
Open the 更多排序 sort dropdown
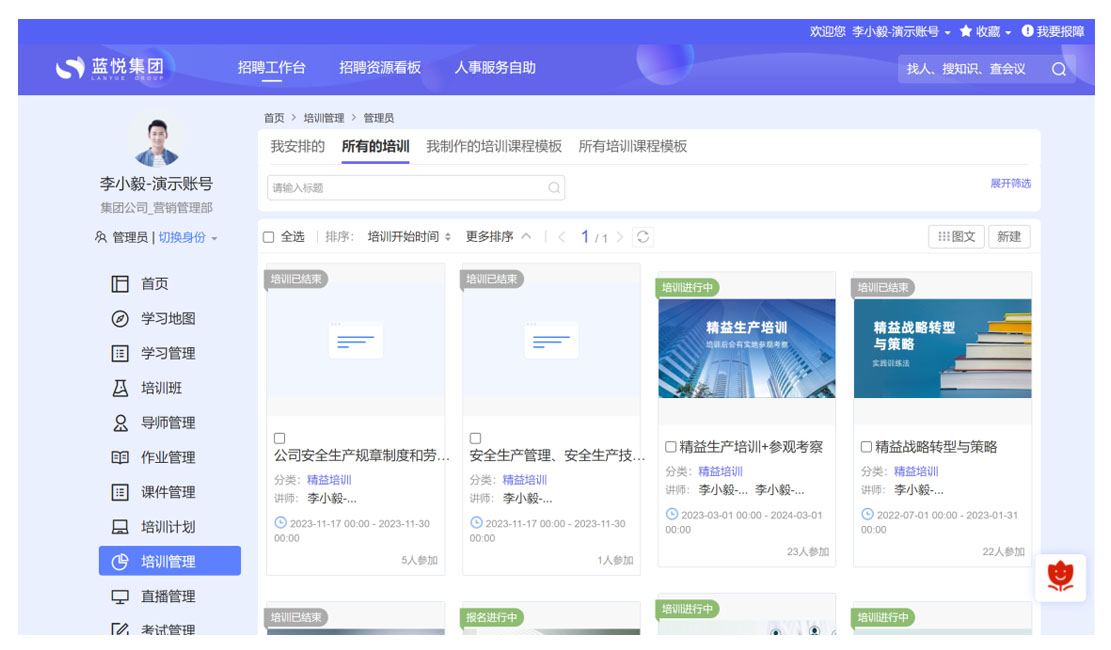click(497, 237)
